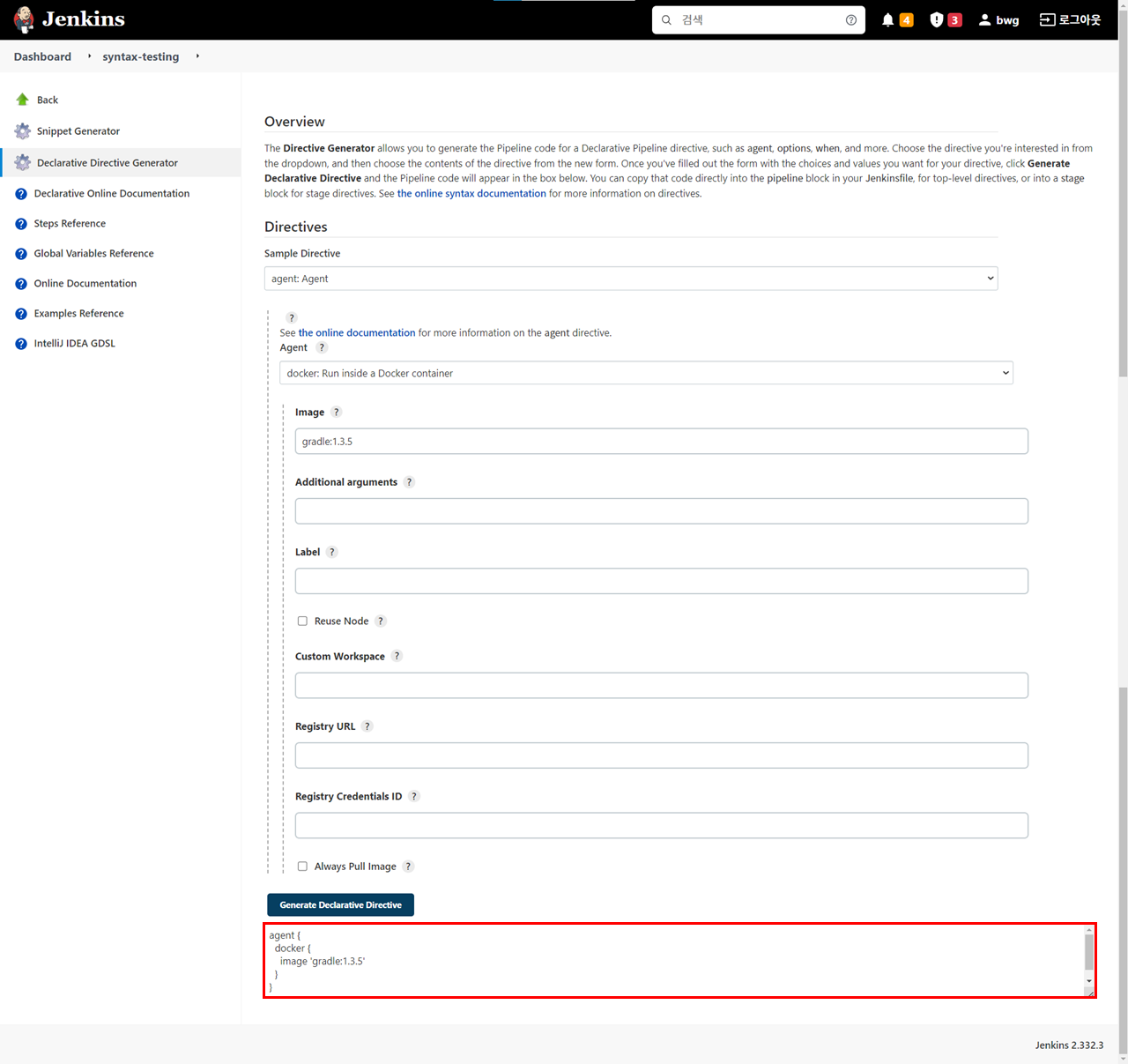Click the green Back arrow icon
The width and height of the screenshot is (1128, 1064).
23,100
